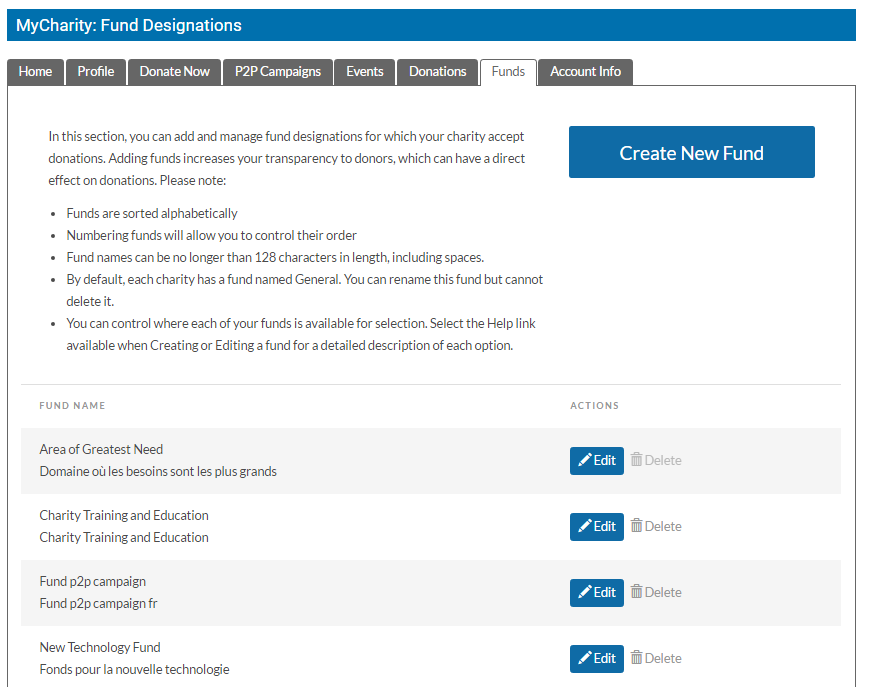Viewport: 871px width, 687px height.
Task: Click Edit pencil for Area of Greatest Need
Action: [x=597, y=461]
